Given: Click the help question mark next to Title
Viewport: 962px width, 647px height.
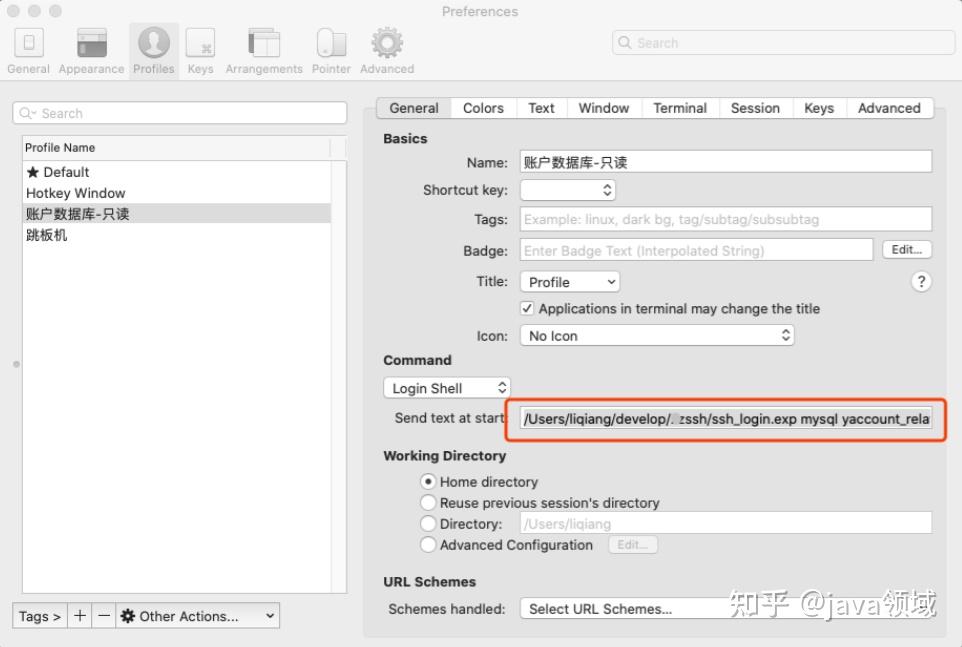Looking at the screenshot, I should click(x=920, y=282).
